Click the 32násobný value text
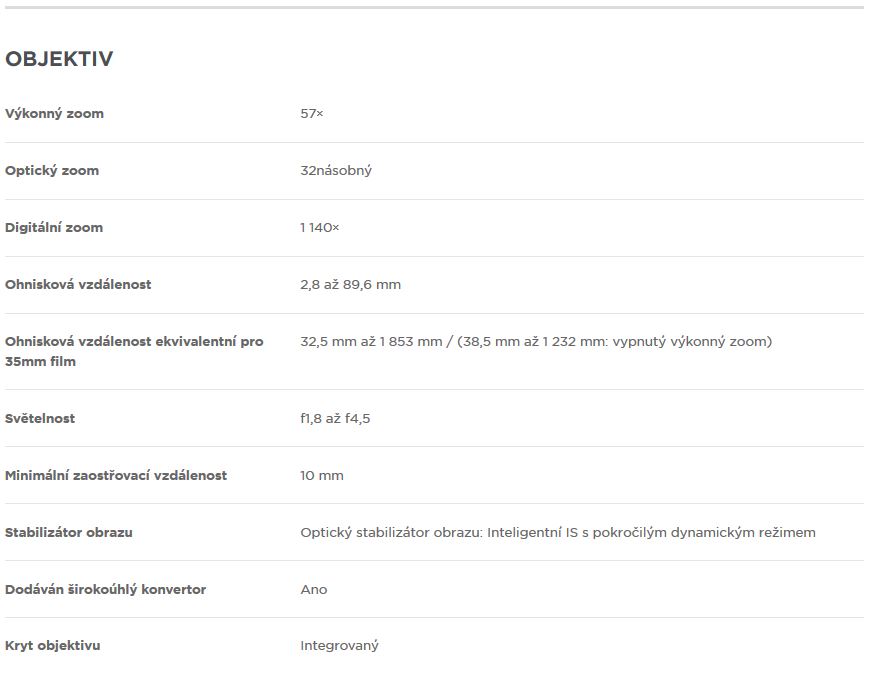This screenshot has width=883, height=687. [x=336, y=171]
